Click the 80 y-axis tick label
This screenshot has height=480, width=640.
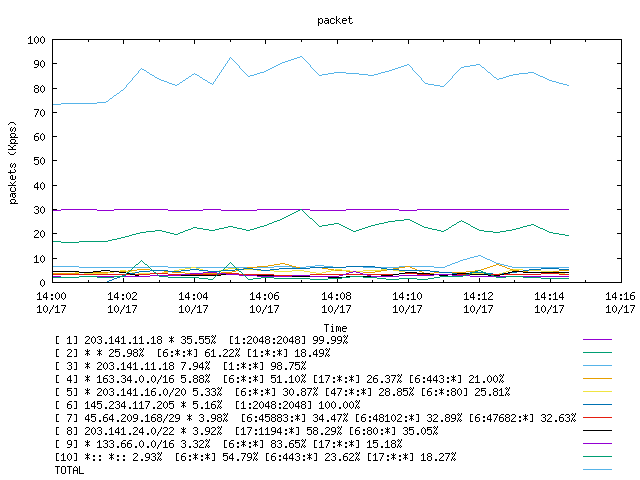[39, 89]
